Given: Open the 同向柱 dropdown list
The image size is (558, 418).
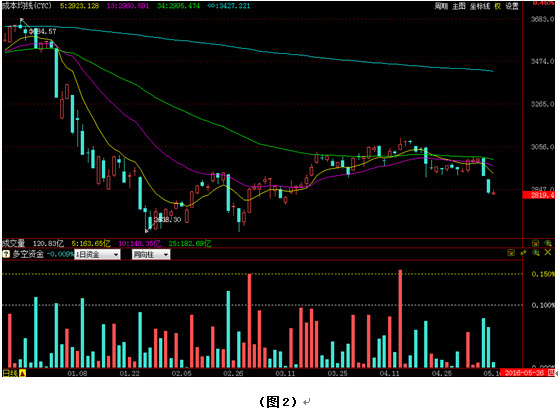Looking at the screenshot, I should point(151,254).
